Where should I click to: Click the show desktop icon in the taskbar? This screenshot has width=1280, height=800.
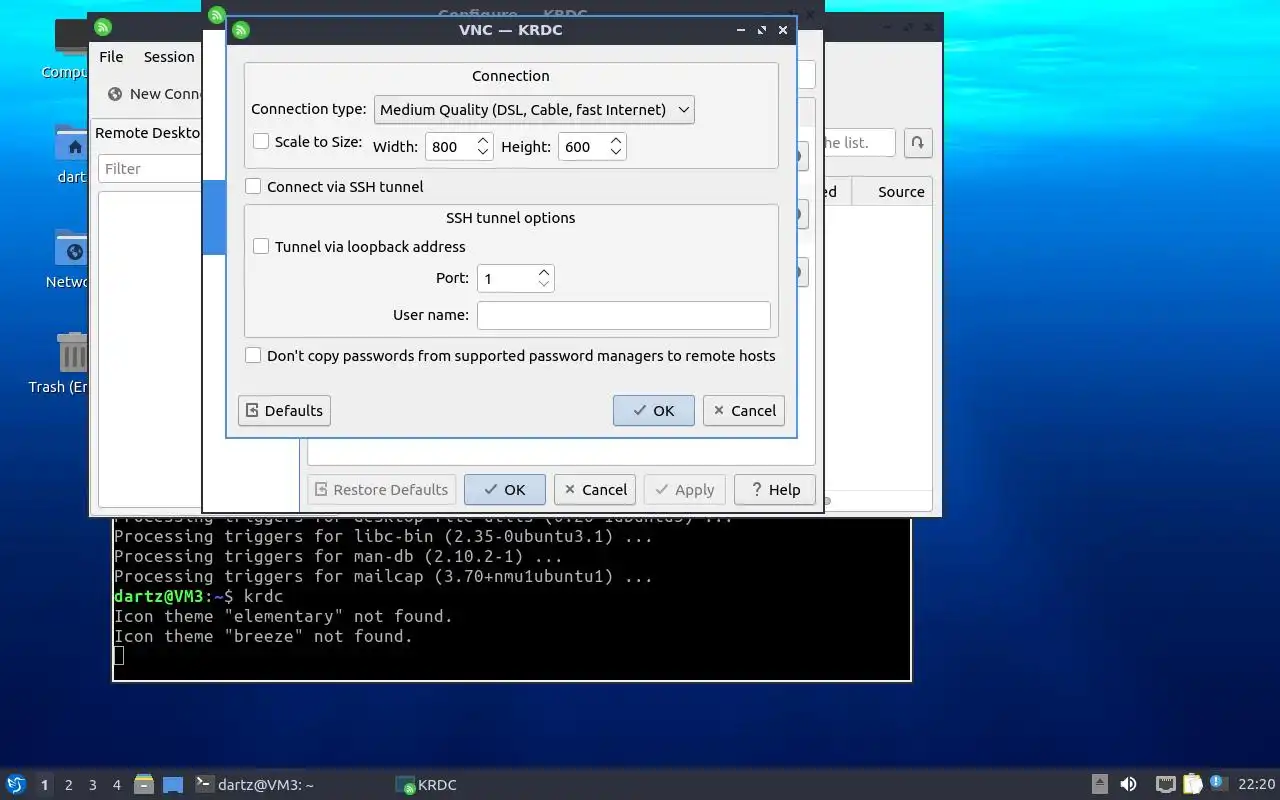click(173, 785)
